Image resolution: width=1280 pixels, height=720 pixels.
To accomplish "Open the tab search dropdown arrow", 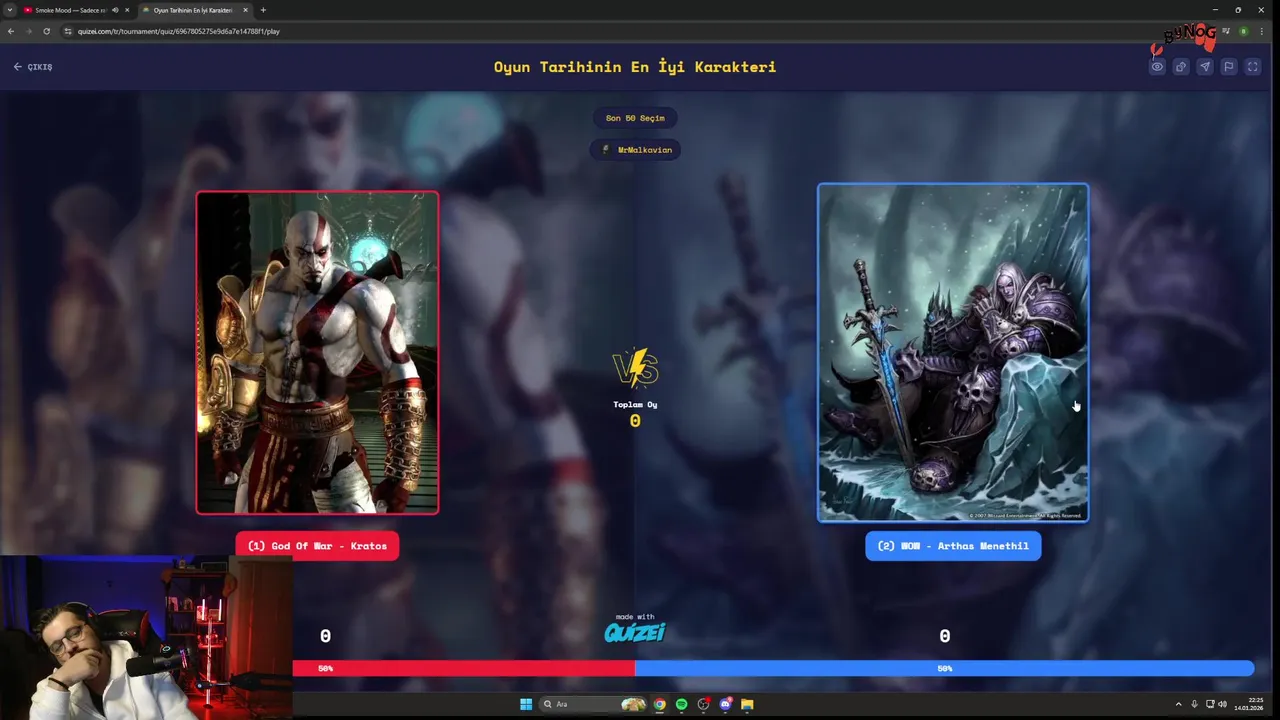I will click(9, 10).
